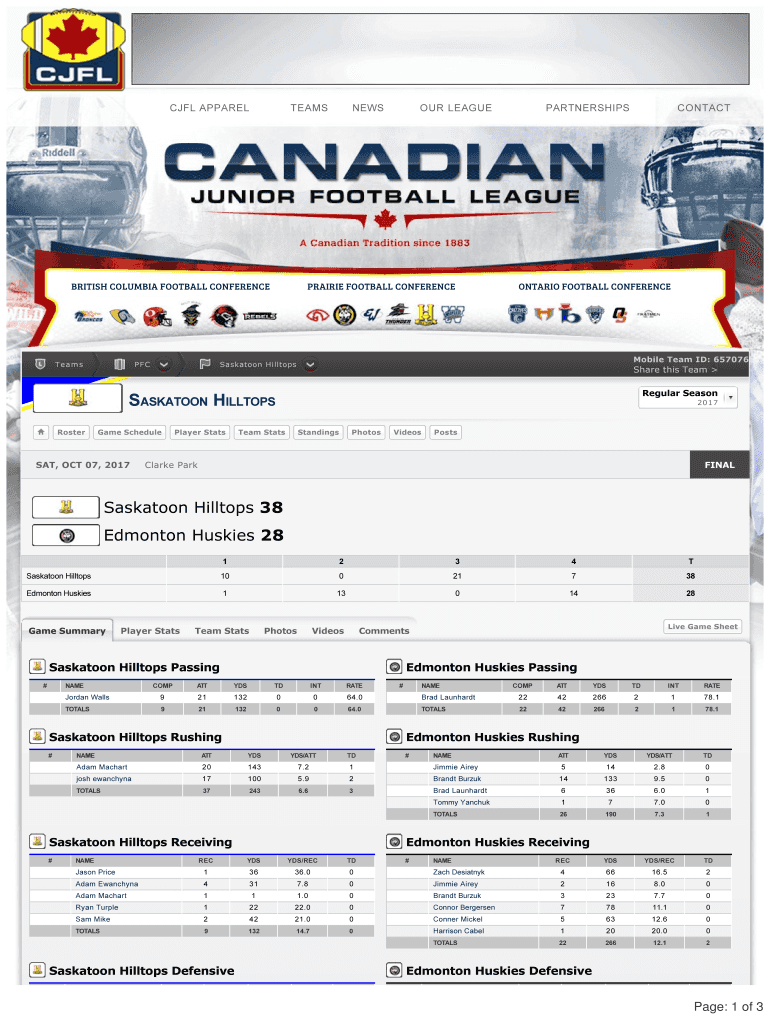Click the Share this Team link
The width and height of the screenshot is (770, 1024).
674,370
